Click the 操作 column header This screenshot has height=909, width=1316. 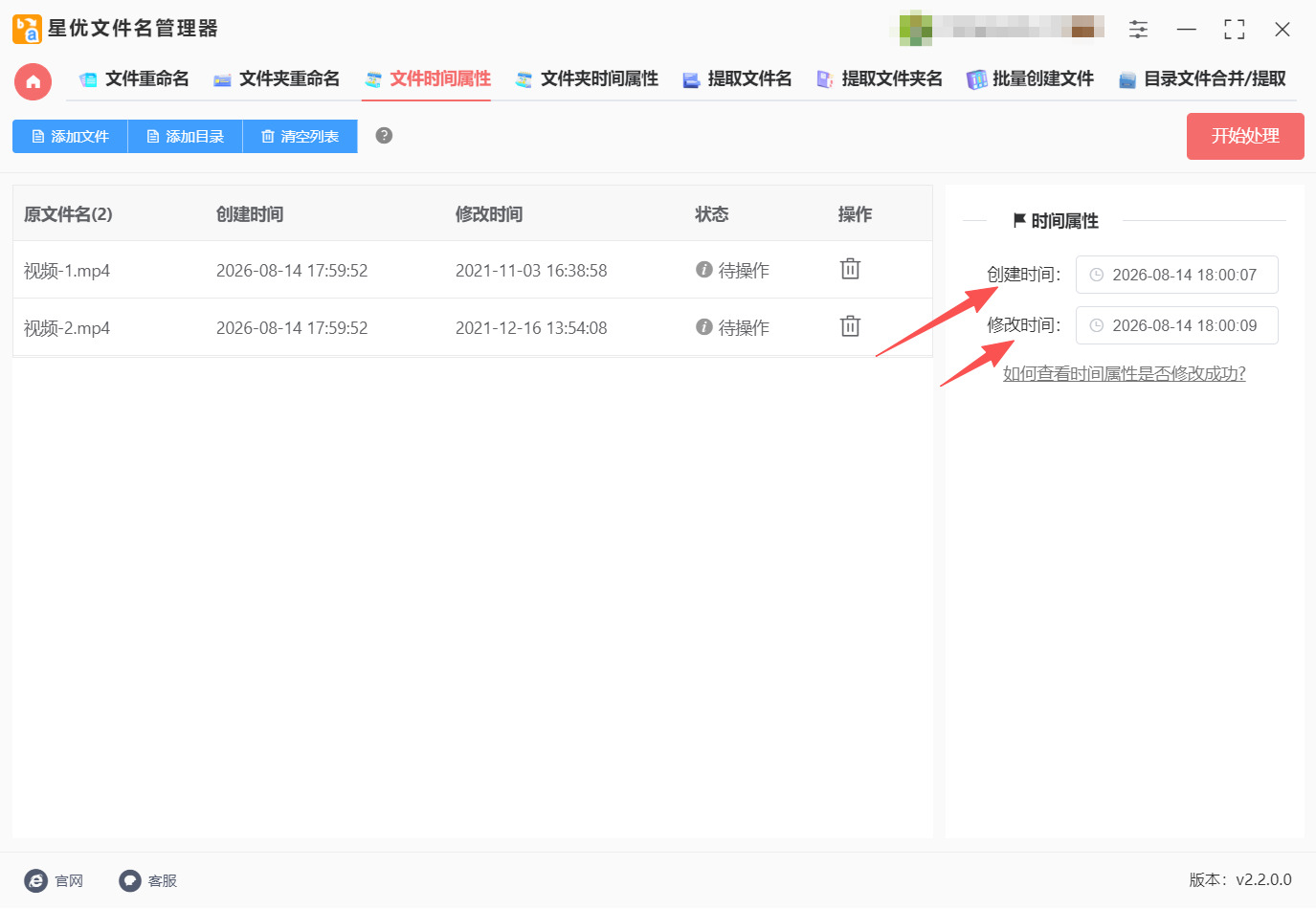coord(855,214)
